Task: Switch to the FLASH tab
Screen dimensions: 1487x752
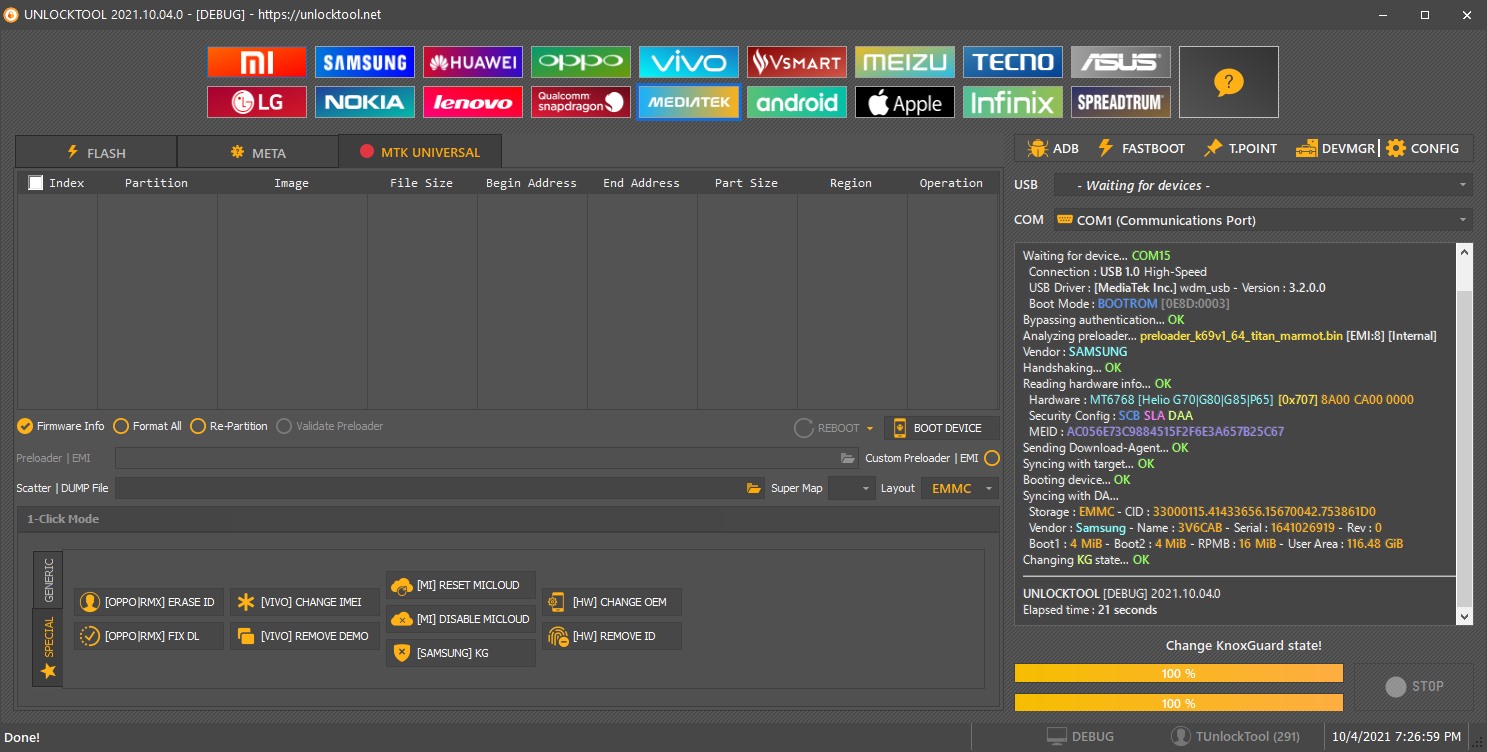Action: (x=96, y=153)
